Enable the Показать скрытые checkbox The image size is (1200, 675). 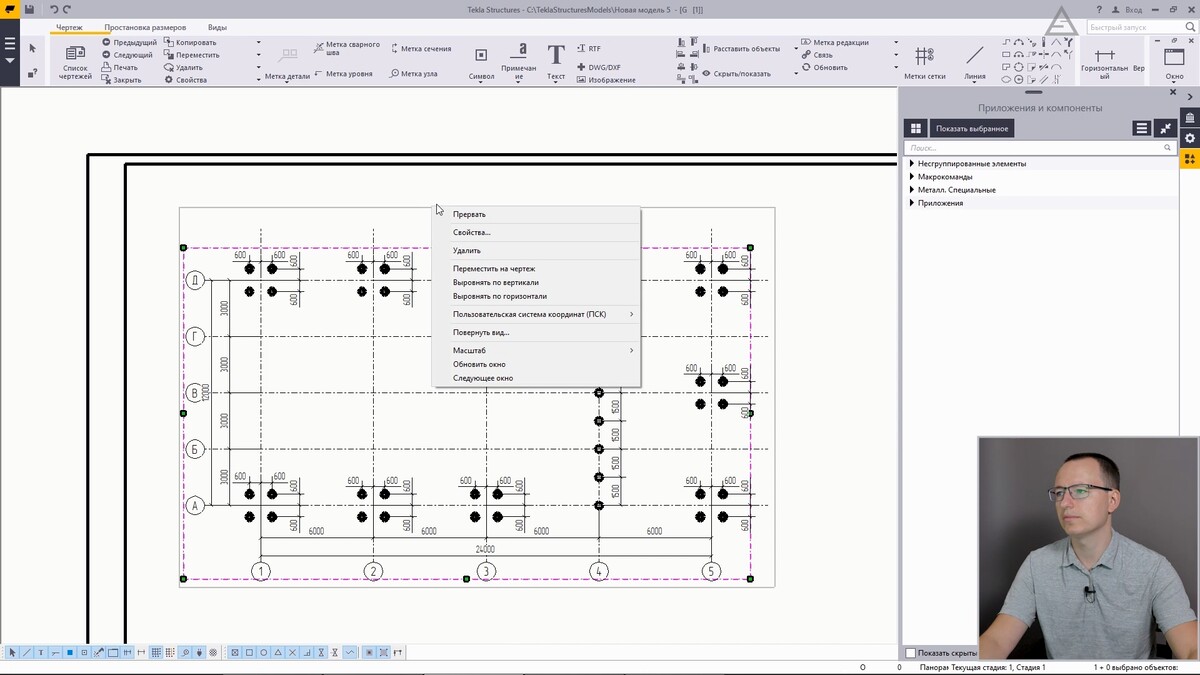click(910, 653)
